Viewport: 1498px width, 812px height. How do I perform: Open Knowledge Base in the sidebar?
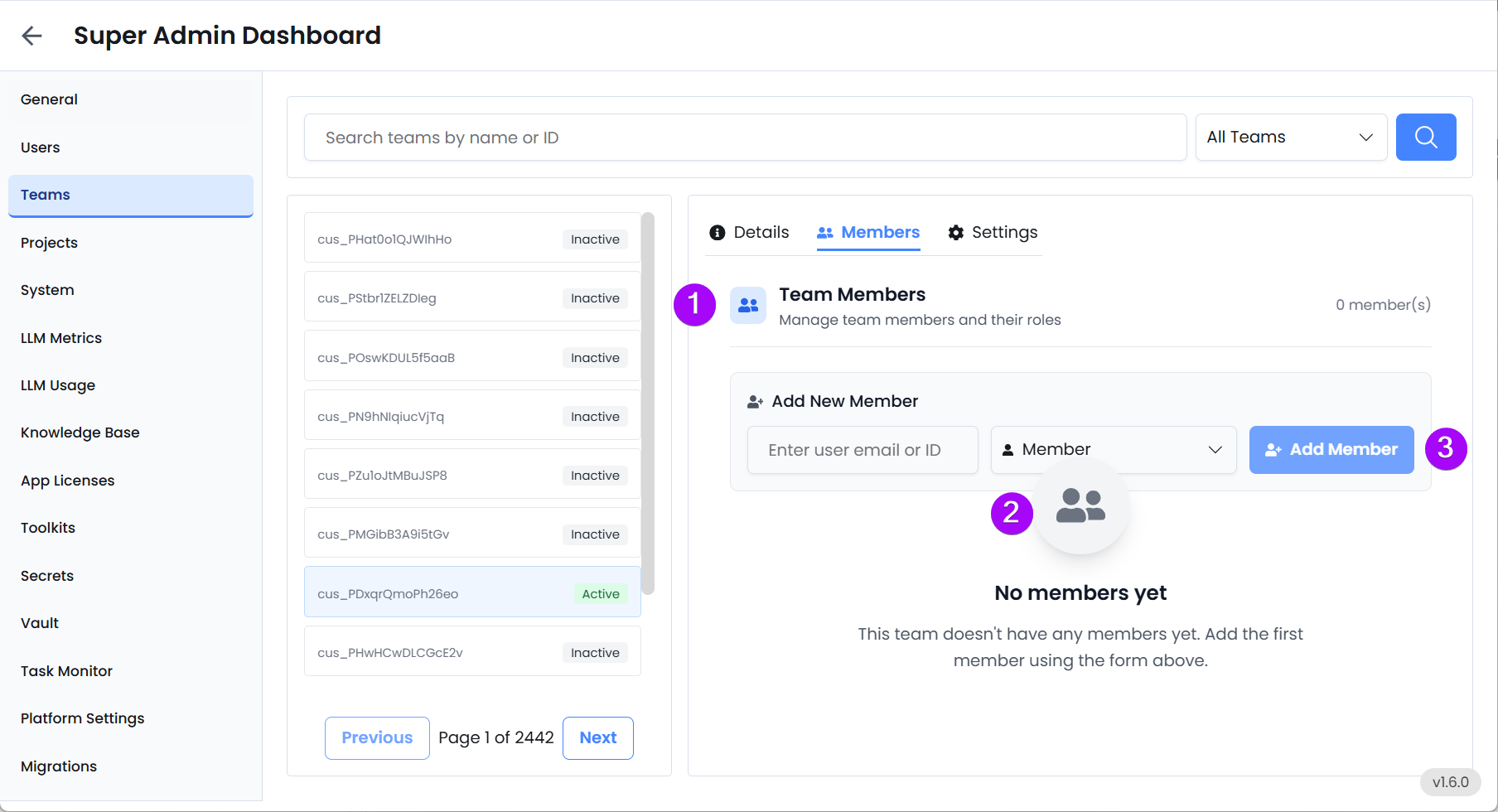point(131,433)
